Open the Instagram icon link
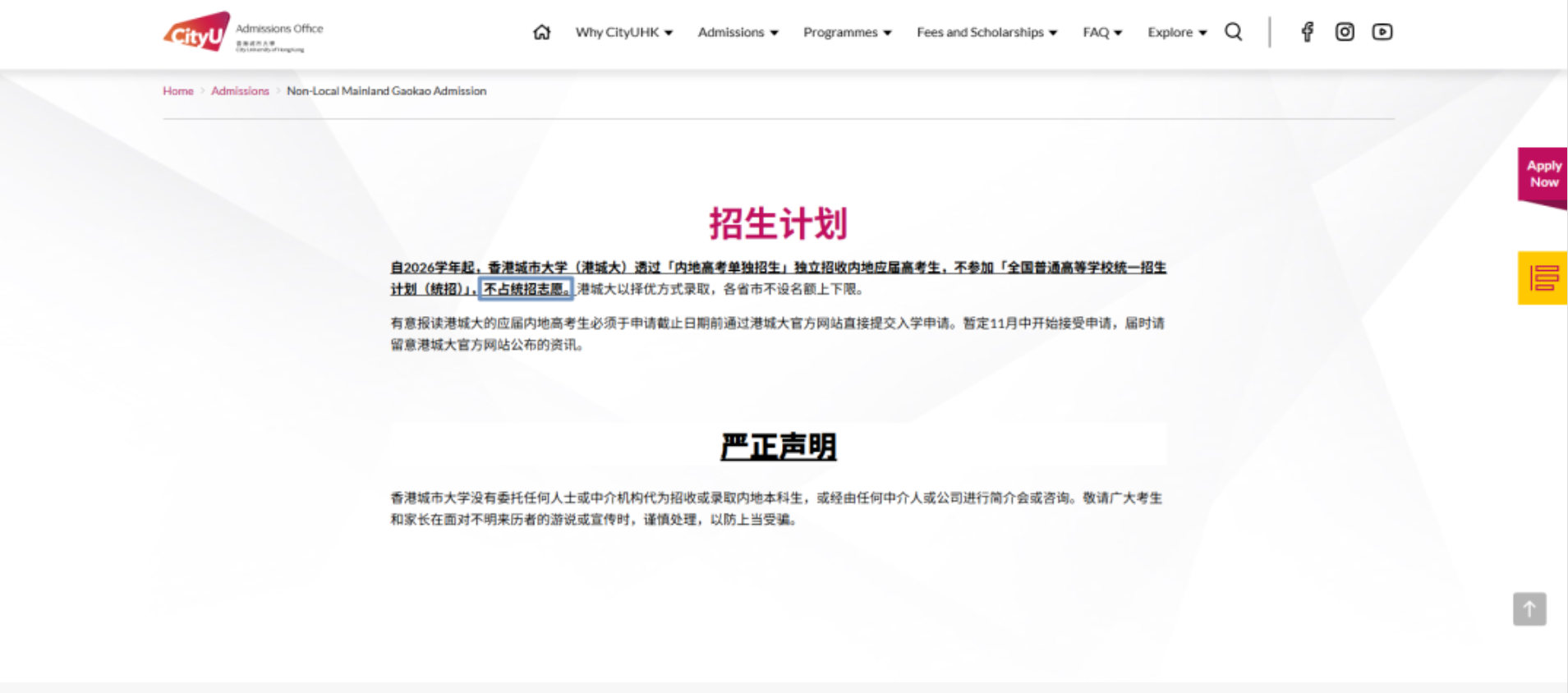This screenshot has width=1568, height=693. (1345, 32)
